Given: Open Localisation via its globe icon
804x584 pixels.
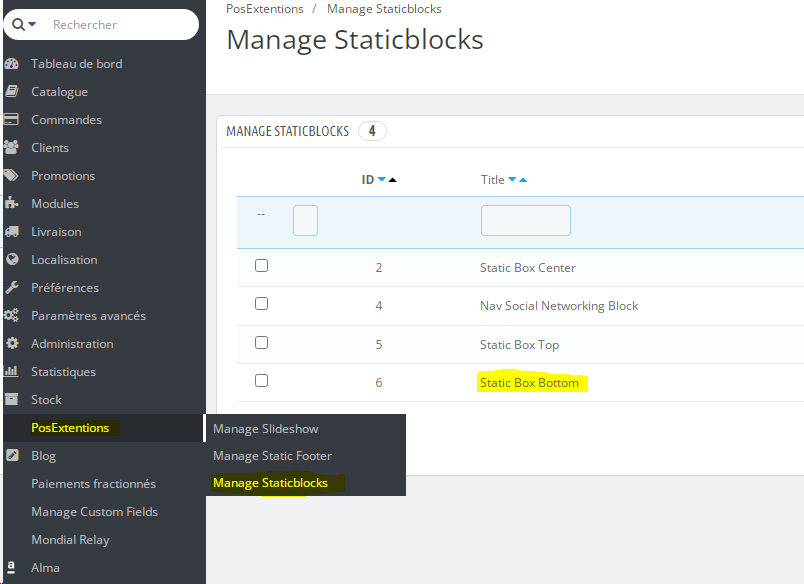Looking at the screenshot, I should coord(12,259).
